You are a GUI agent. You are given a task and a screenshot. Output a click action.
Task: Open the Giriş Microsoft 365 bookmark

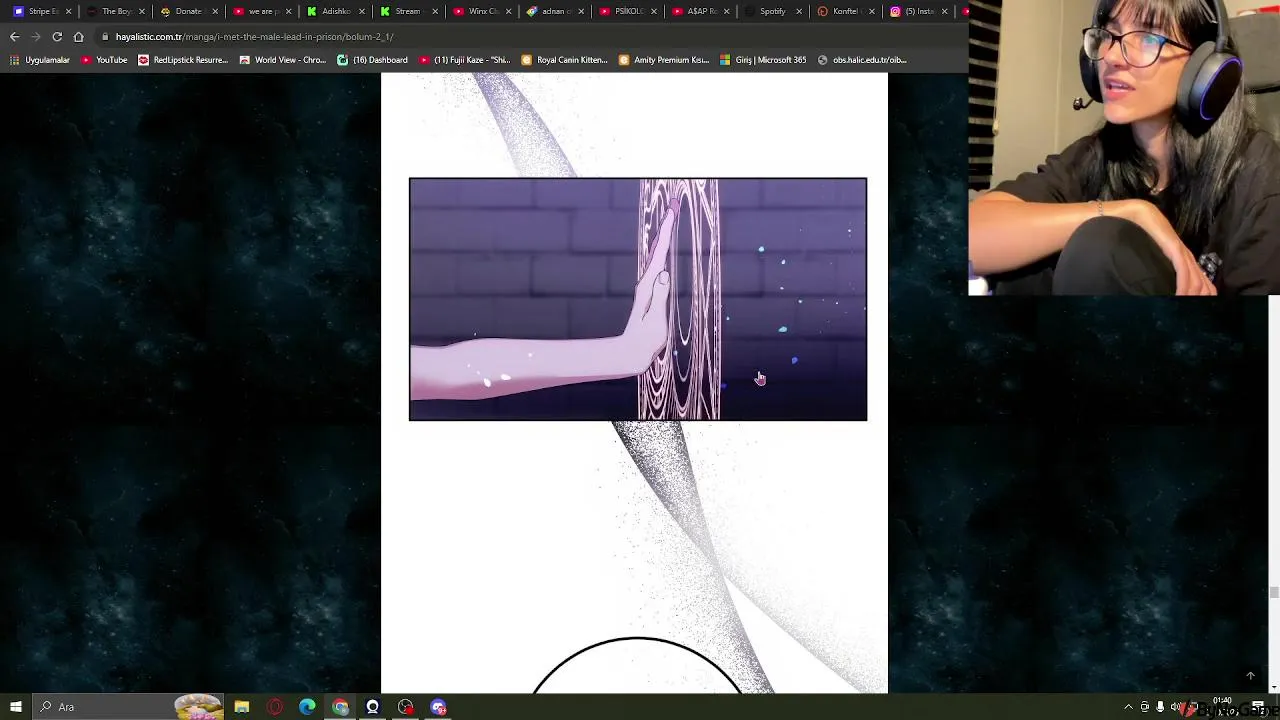point(763,60)
